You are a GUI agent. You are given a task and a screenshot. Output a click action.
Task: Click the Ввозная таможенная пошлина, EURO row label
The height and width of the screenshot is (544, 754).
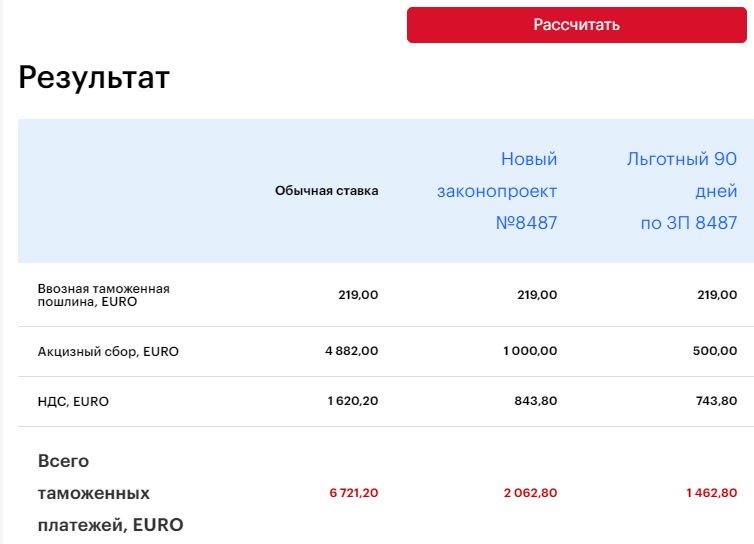(103, 294)
